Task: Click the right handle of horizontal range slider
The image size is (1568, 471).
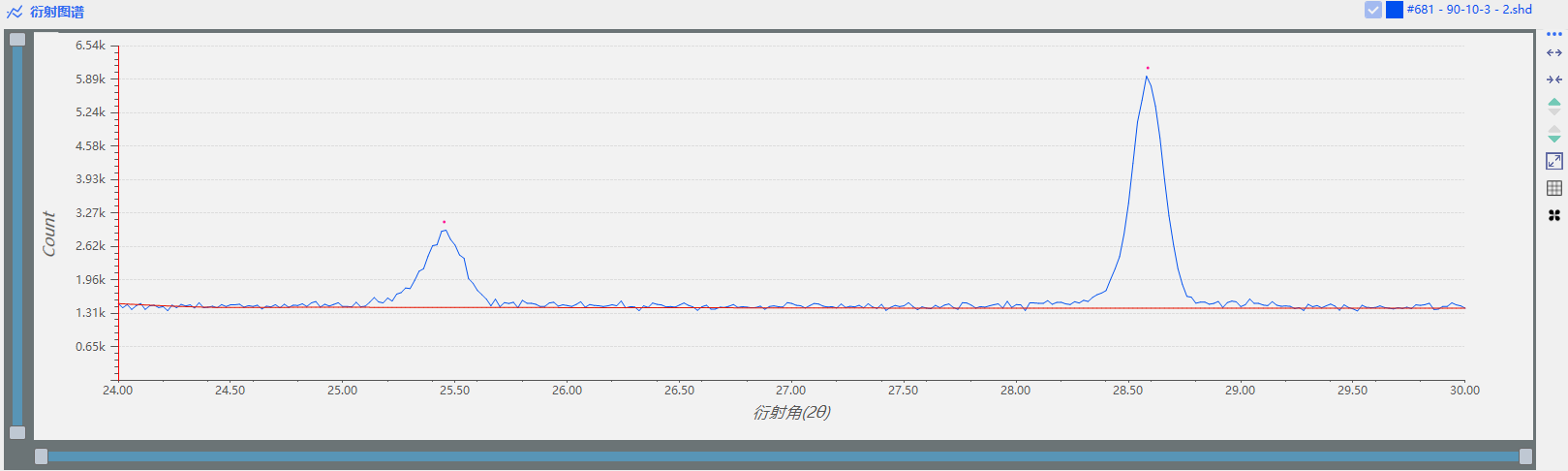Action: 1525,456
